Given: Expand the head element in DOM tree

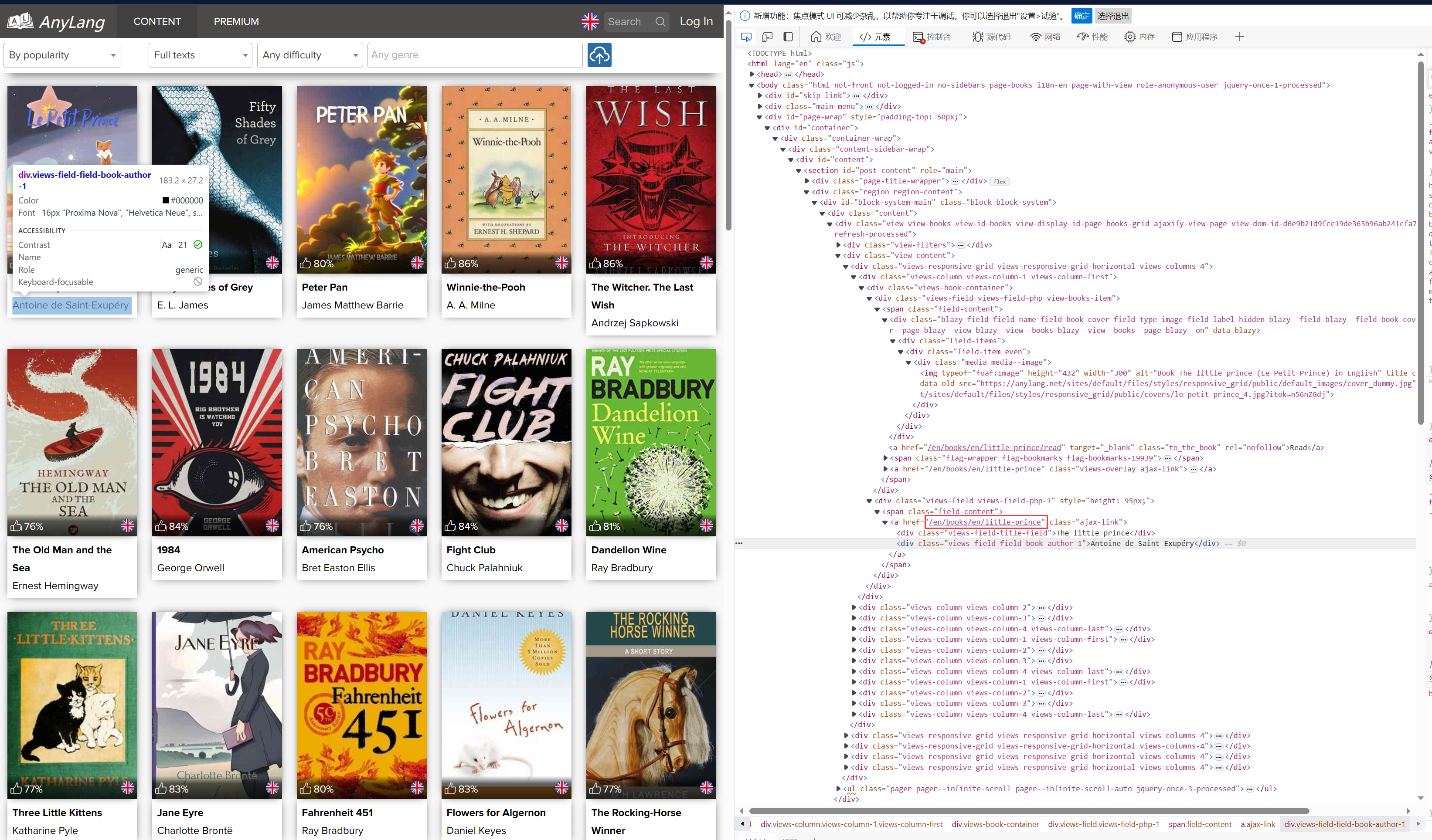Looking at the screenshot, I should coord(752,75).
